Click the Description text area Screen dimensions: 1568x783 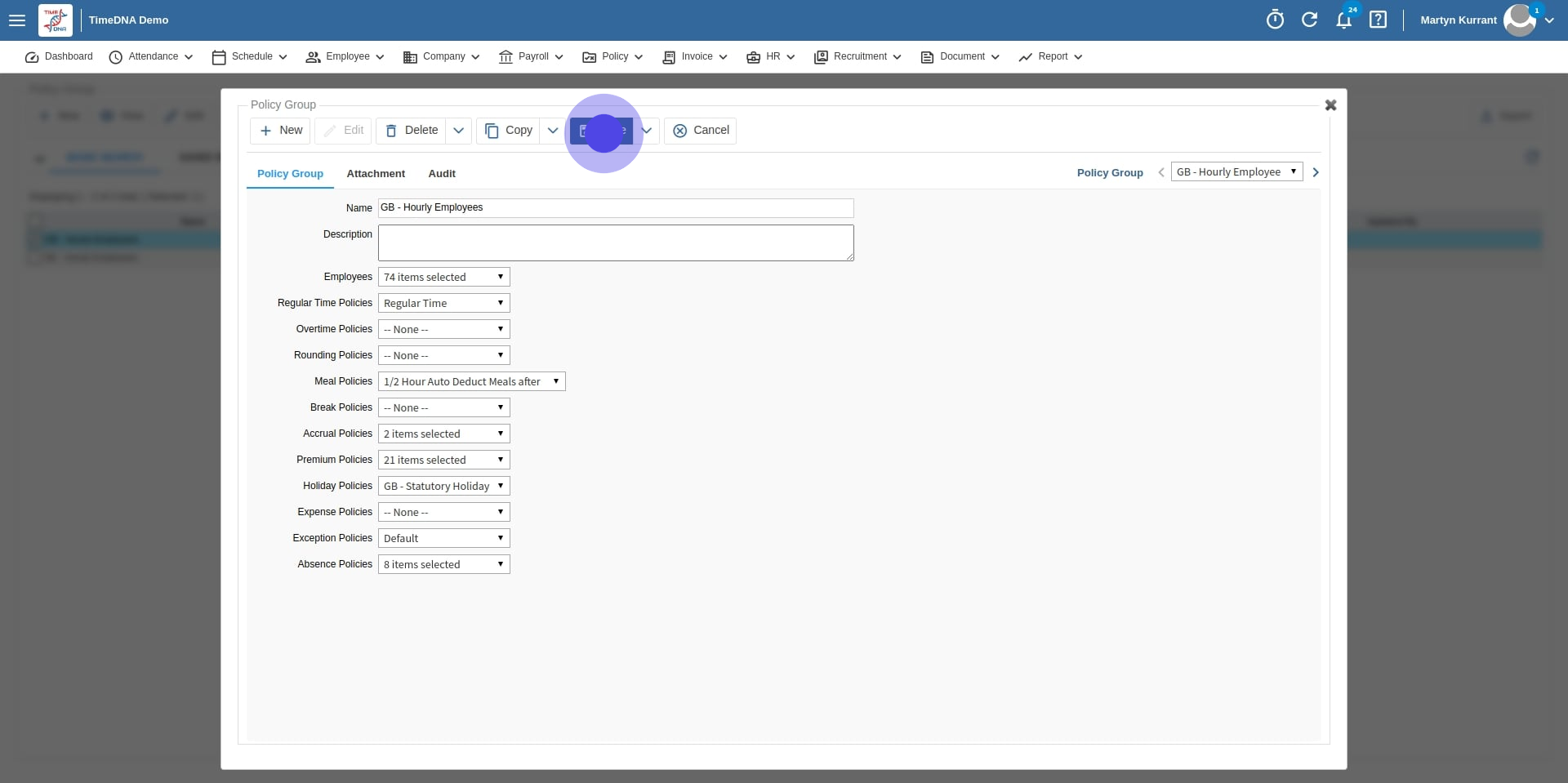[616, 243]
